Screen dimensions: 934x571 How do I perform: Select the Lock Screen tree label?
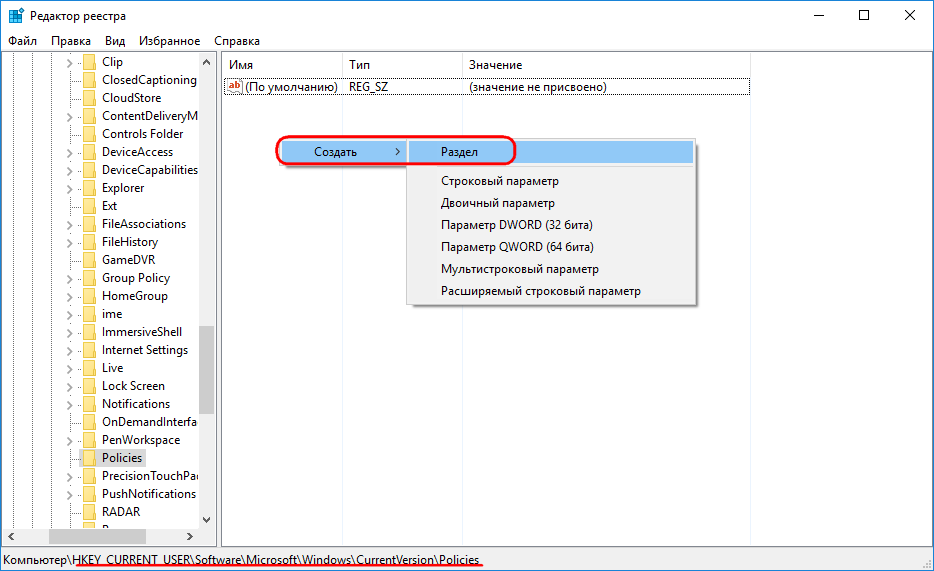point(133,386)
